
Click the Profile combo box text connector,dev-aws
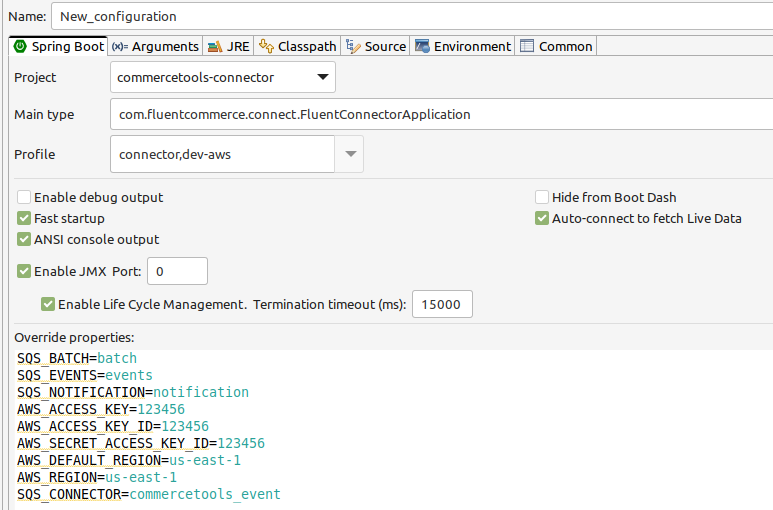click(220, 154)
